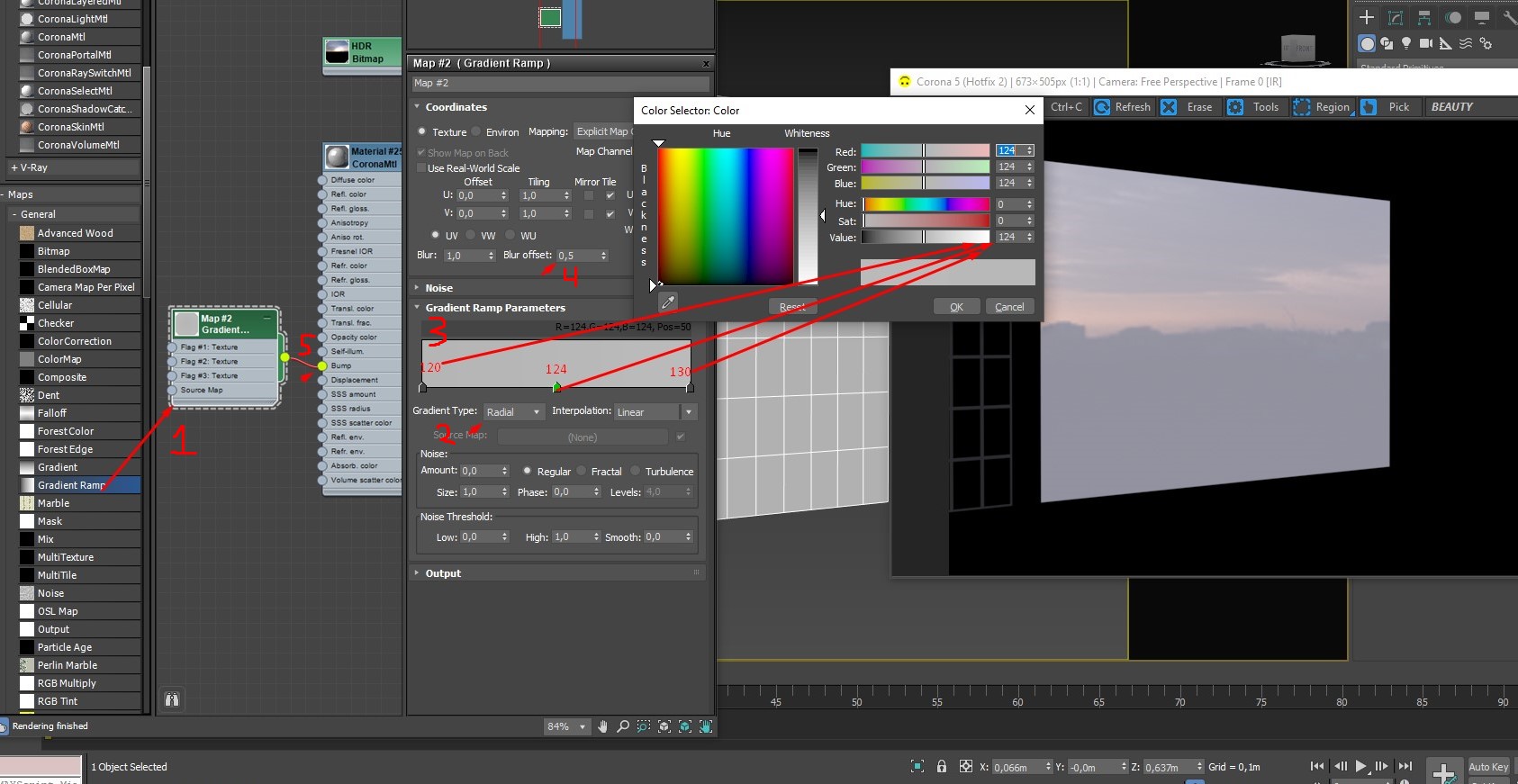
Task: Open the Tools gear icon in frame buffer
Action: (1235, 107)
